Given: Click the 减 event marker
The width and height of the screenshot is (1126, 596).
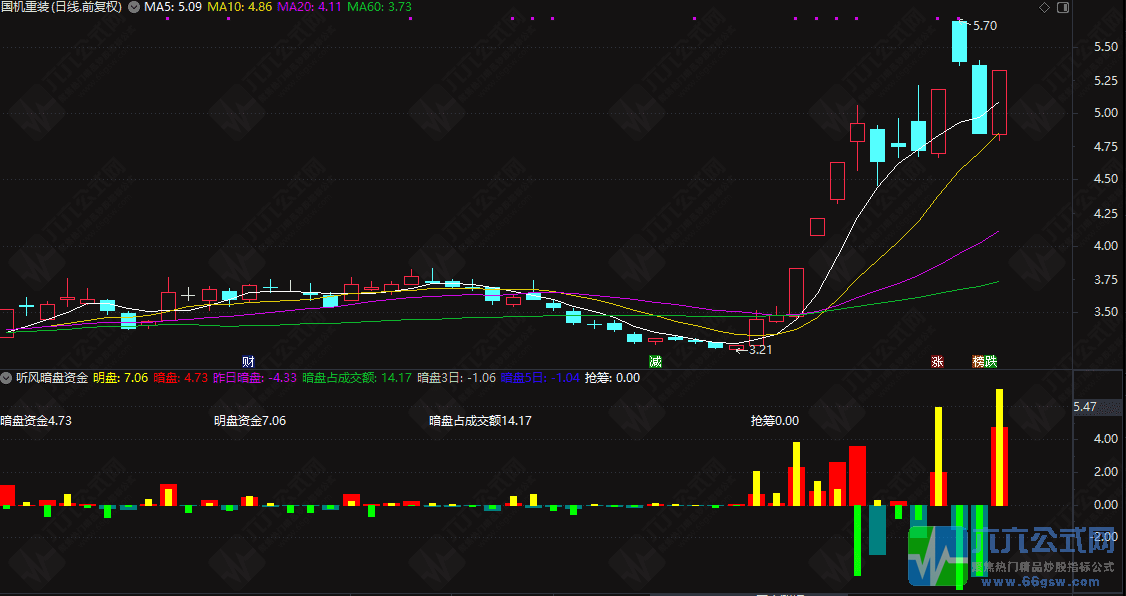Looking at the screenshot, I should click(655, 361).
